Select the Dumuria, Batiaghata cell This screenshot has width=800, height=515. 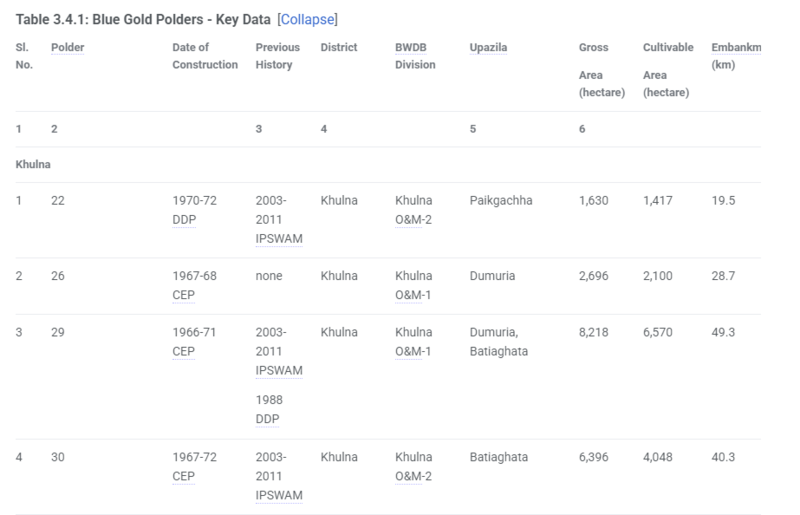499,341
